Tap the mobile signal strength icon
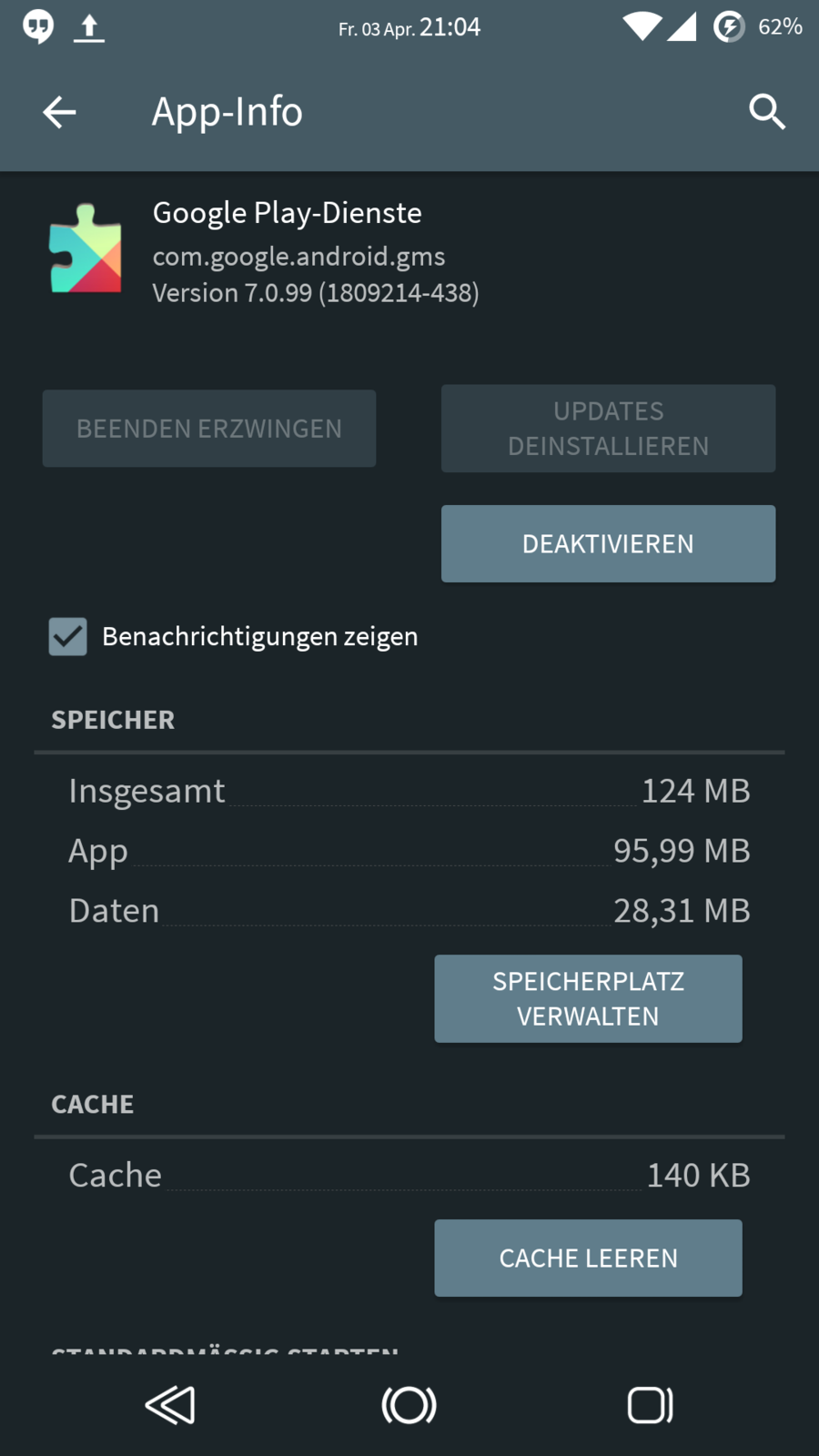The image size is (819, 1456). pyautogui.click(x=682, y=27)
